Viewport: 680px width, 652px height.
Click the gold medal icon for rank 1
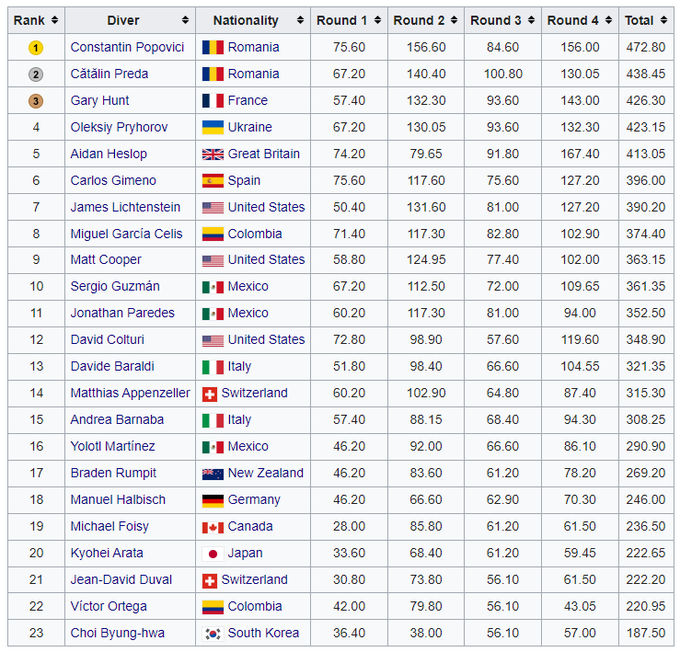(x=35, y=47)
